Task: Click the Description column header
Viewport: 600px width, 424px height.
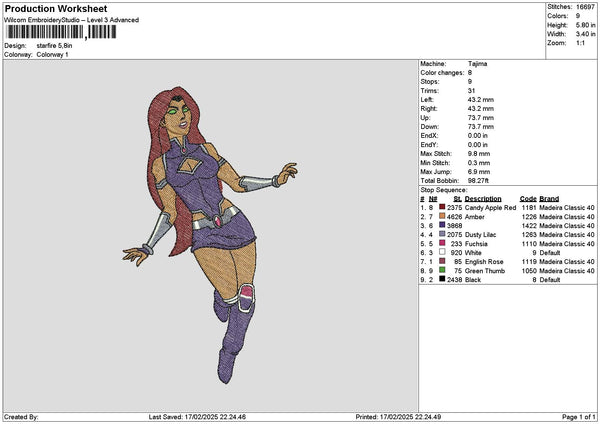Action: [484, 198]
